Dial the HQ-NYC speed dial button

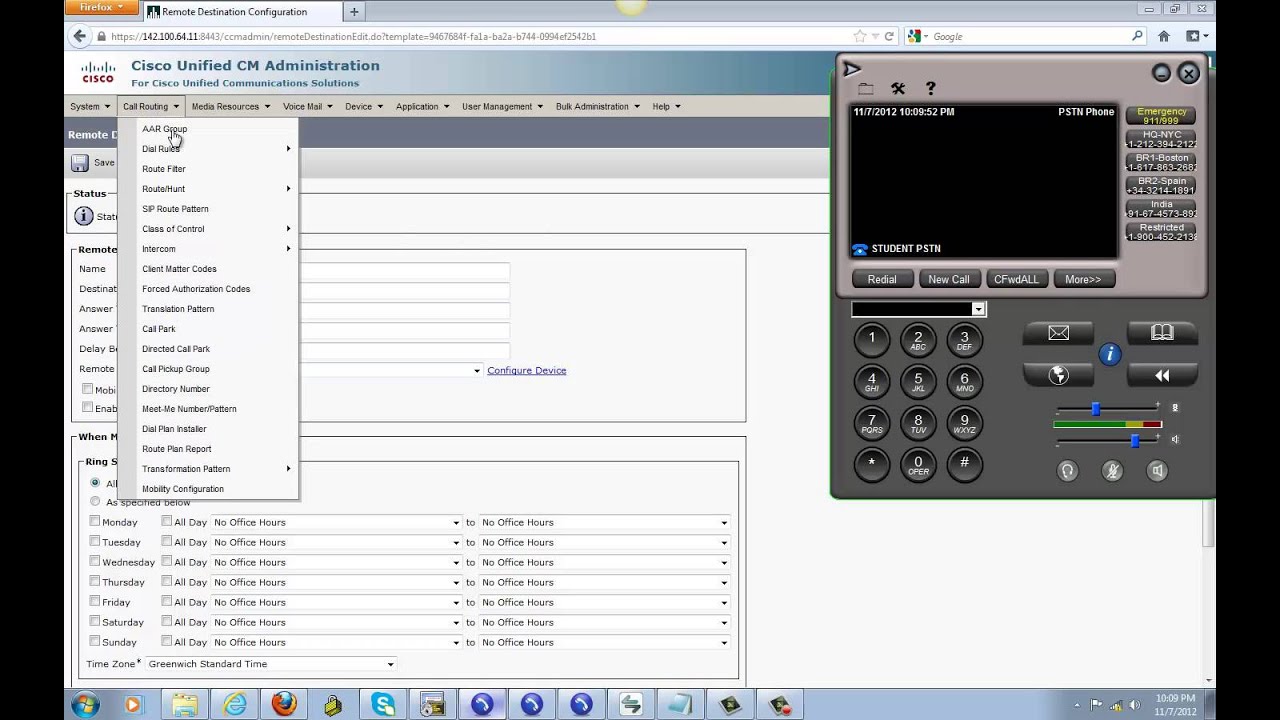click(1161, 139)
